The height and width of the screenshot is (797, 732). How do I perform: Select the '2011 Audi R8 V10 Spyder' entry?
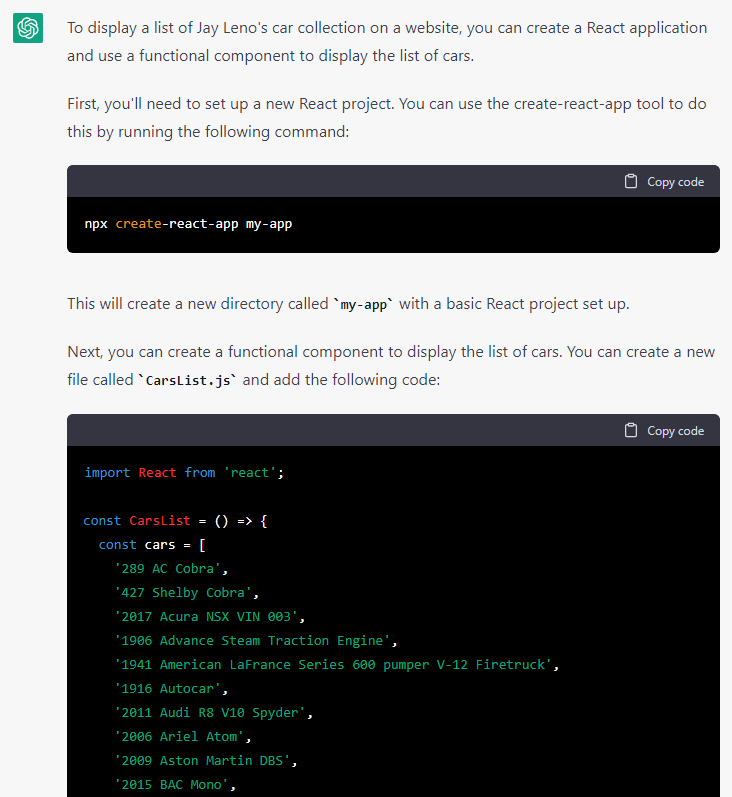coord(214,713)
